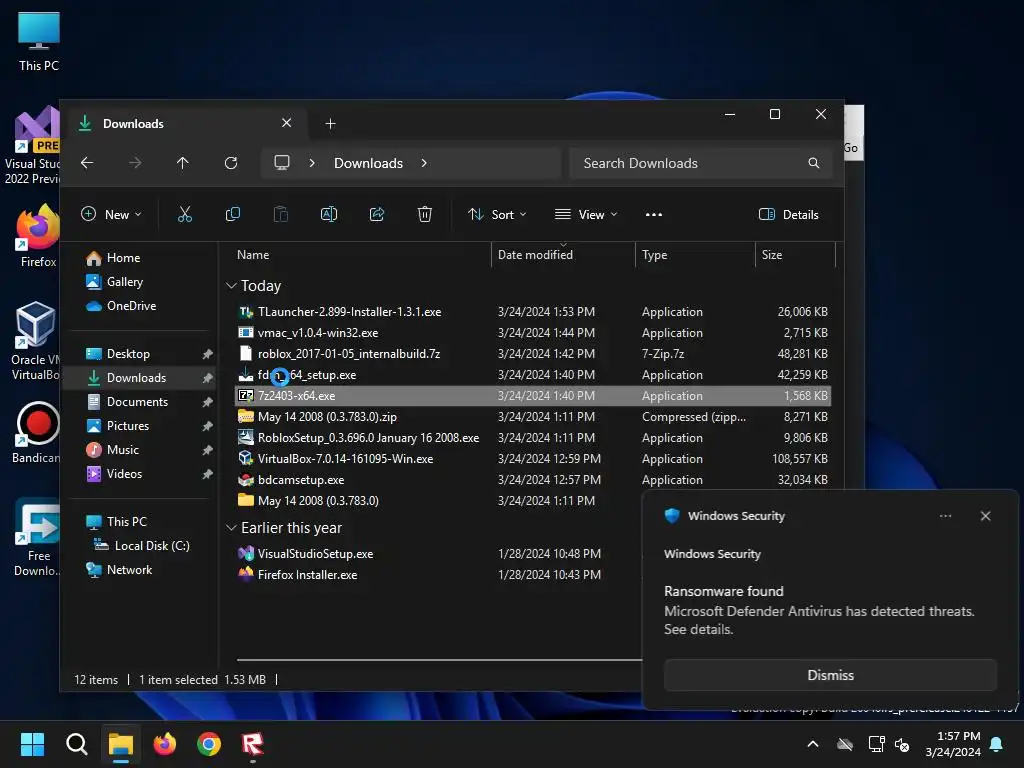Open the See more ellipsis menu
The width and height of the screenshot is (1024, 768).
pos(654,214)
